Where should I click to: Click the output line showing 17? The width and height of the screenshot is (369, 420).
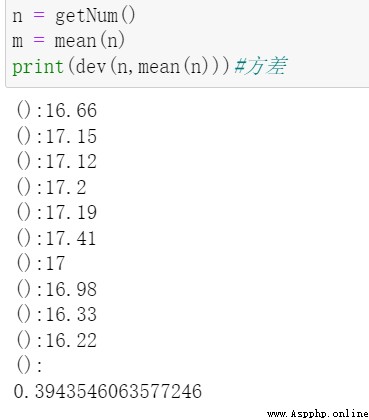click(x=40, y=263)
